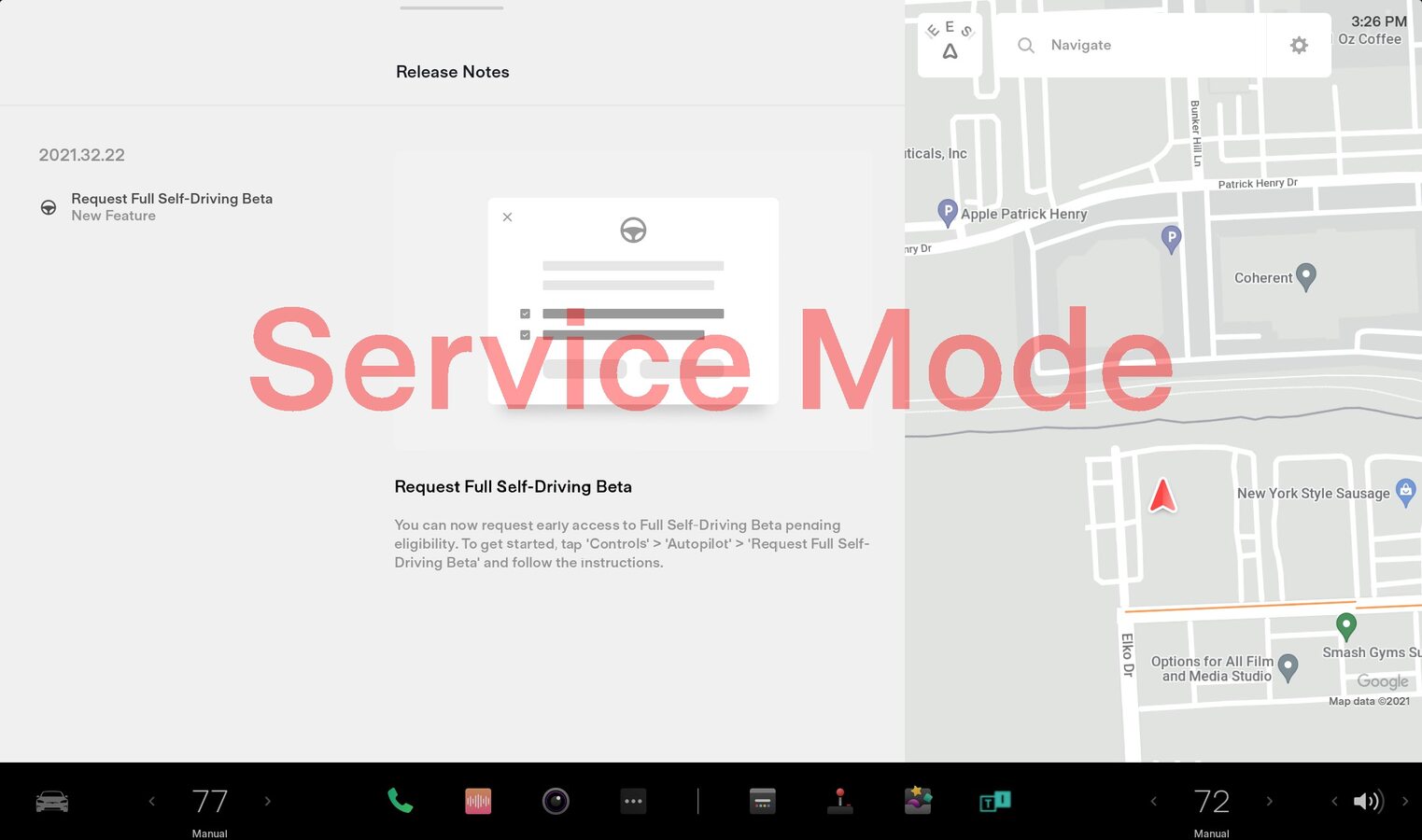
Task: Show all apps via three-dot icon
Action: 633,801
